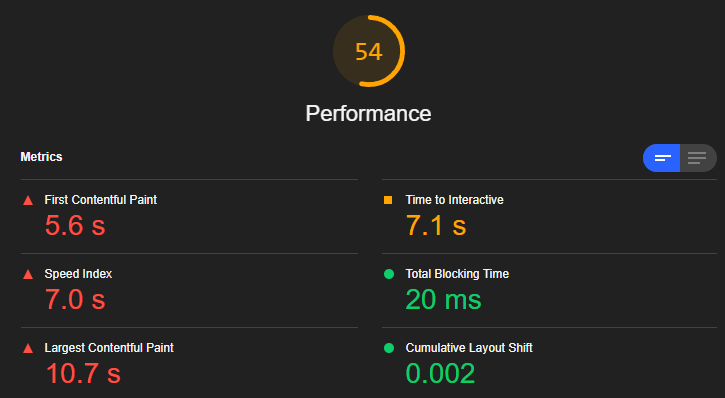Switch metrics to compact view toggle
The width and height of the screenshot is (725, 398).
click(x=662, y=158)
